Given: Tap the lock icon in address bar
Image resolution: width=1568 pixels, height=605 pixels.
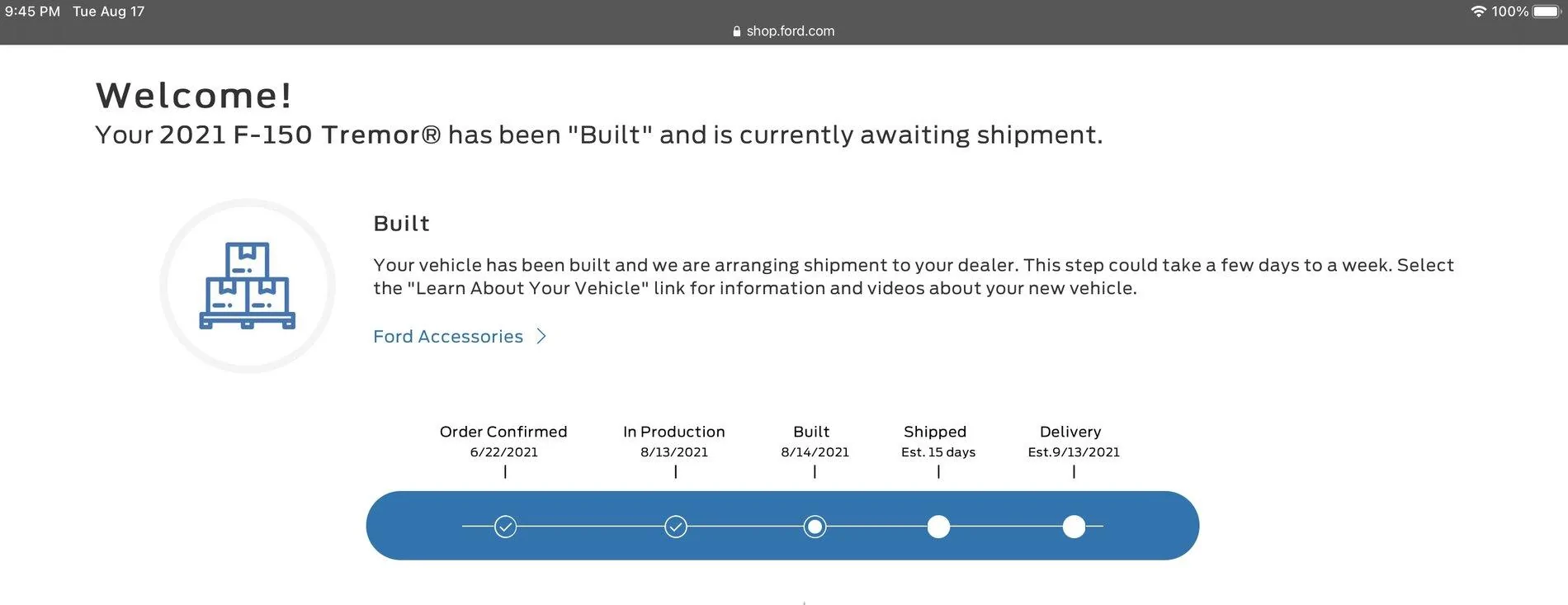Looking at the screenshot, I should [x=736, y=31].
